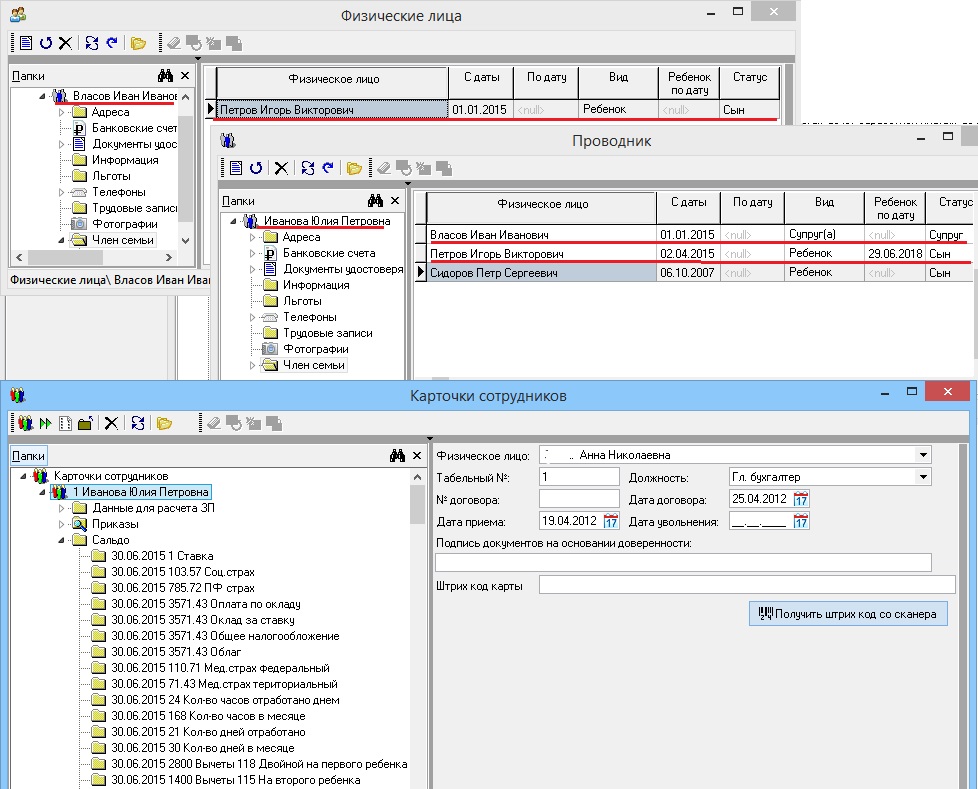
Task: Open calendar picker for Дата приема
Action: click(x=611, y=521)
